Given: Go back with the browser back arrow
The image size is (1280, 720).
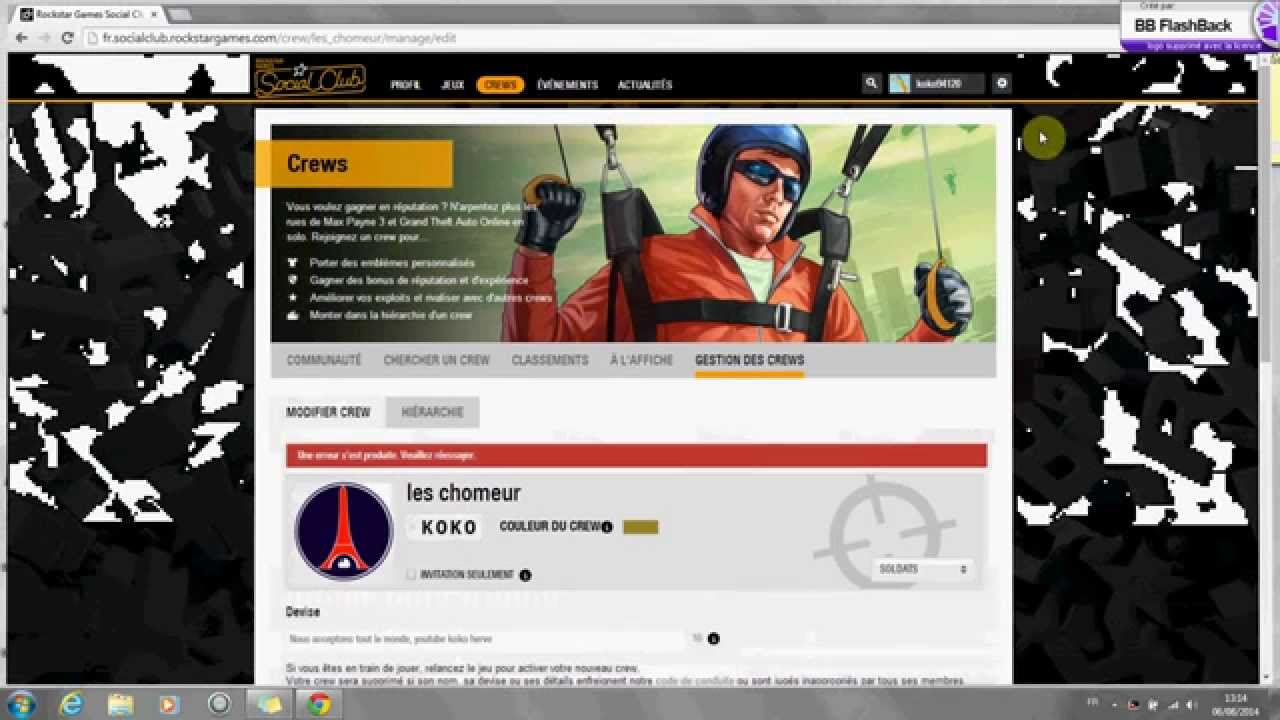Looking at the screenshot, I should pyautogui.click(x=21, y=38).
